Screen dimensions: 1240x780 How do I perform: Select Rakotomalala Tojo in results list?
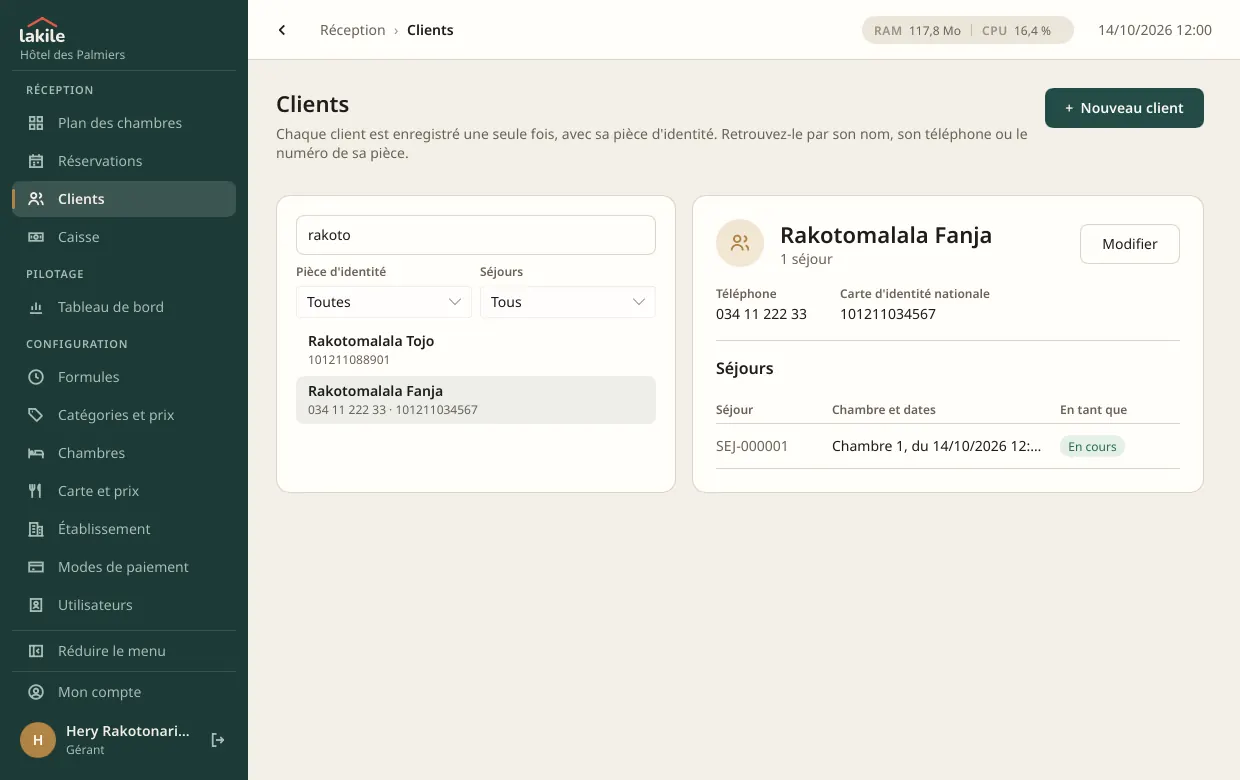[x=476, y=350]
